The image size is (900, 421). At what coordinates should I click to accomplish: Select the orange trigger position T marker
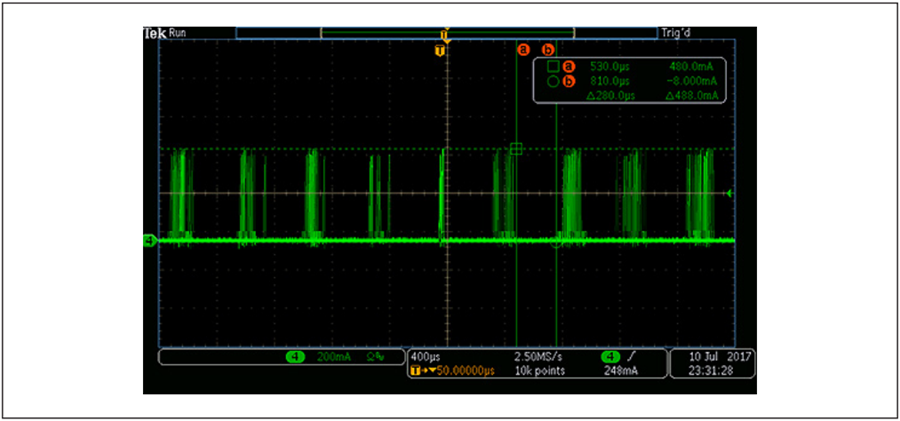pyautogui.click(x=440, y=51)
